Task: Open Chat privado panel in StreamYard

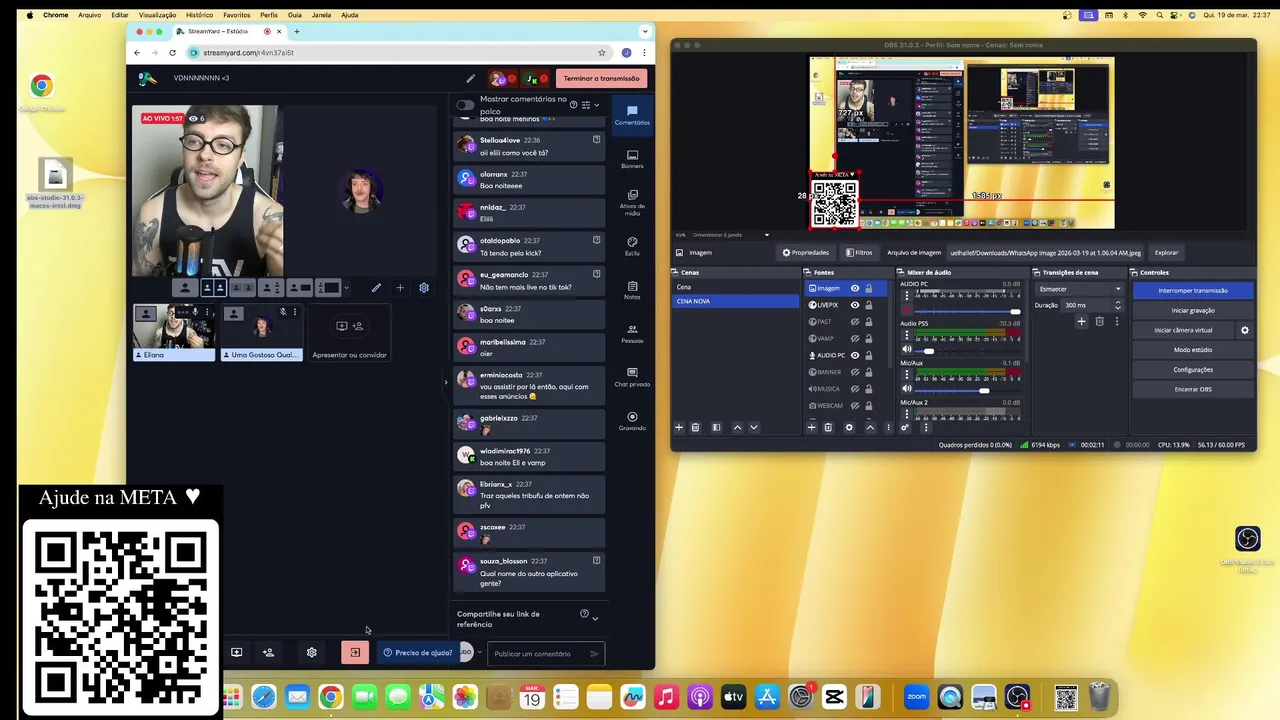Action: tap(632, 377)
